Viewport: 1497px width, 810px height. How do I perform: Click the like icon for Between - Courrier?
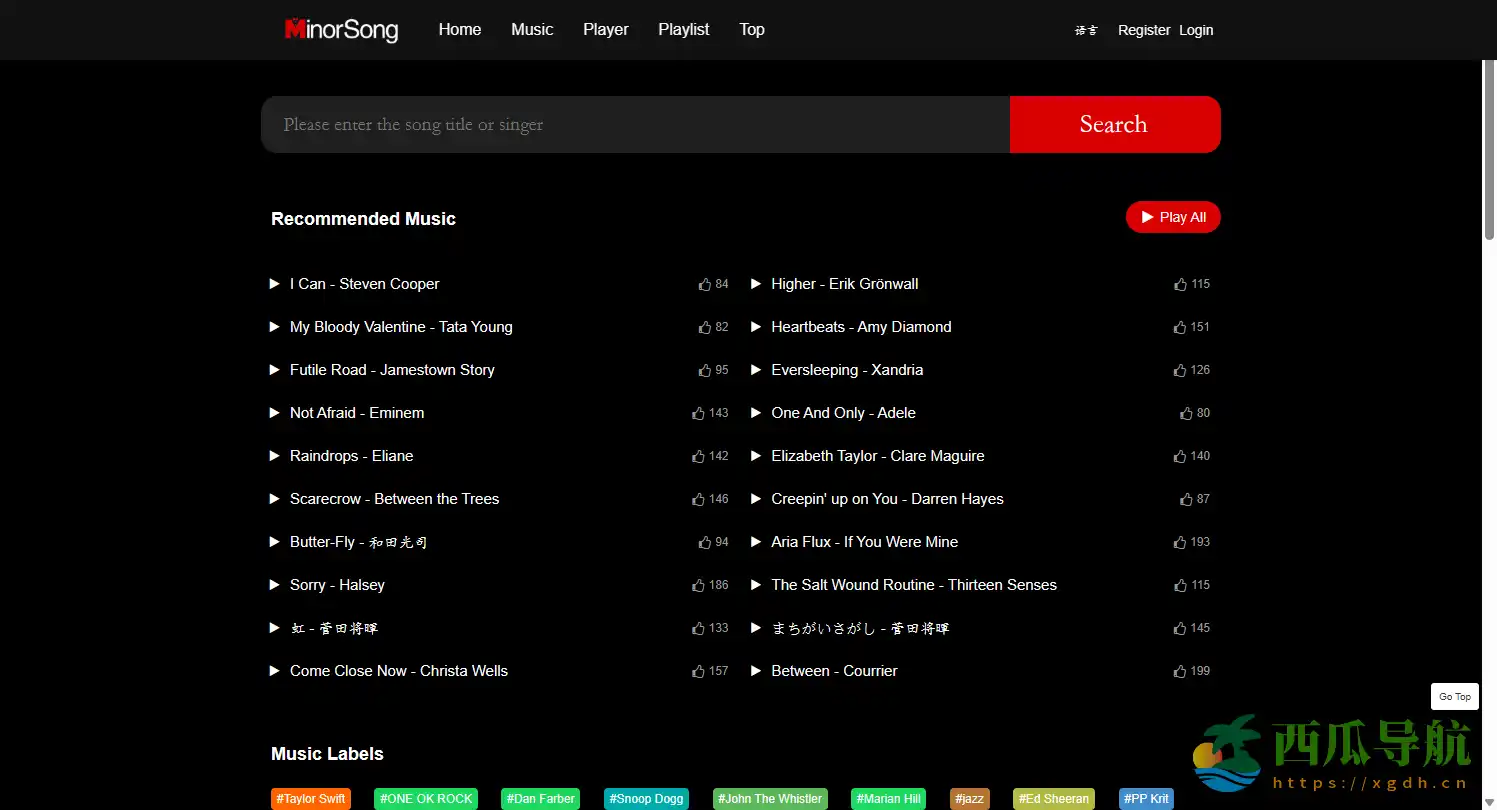pos(1180,671)
